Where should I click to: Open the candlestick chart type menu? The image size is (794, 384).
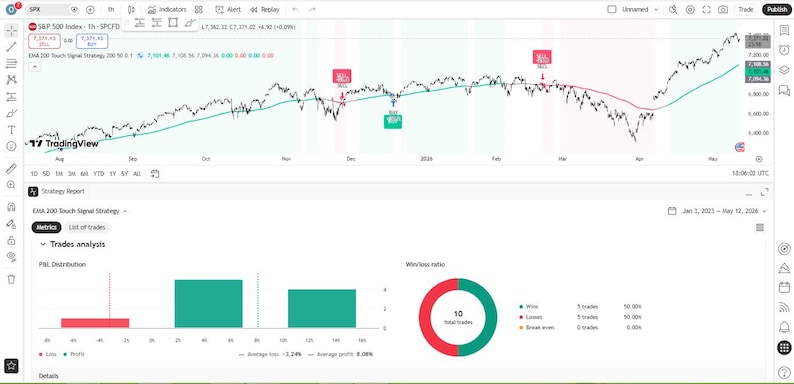click(x=131, y=9)
